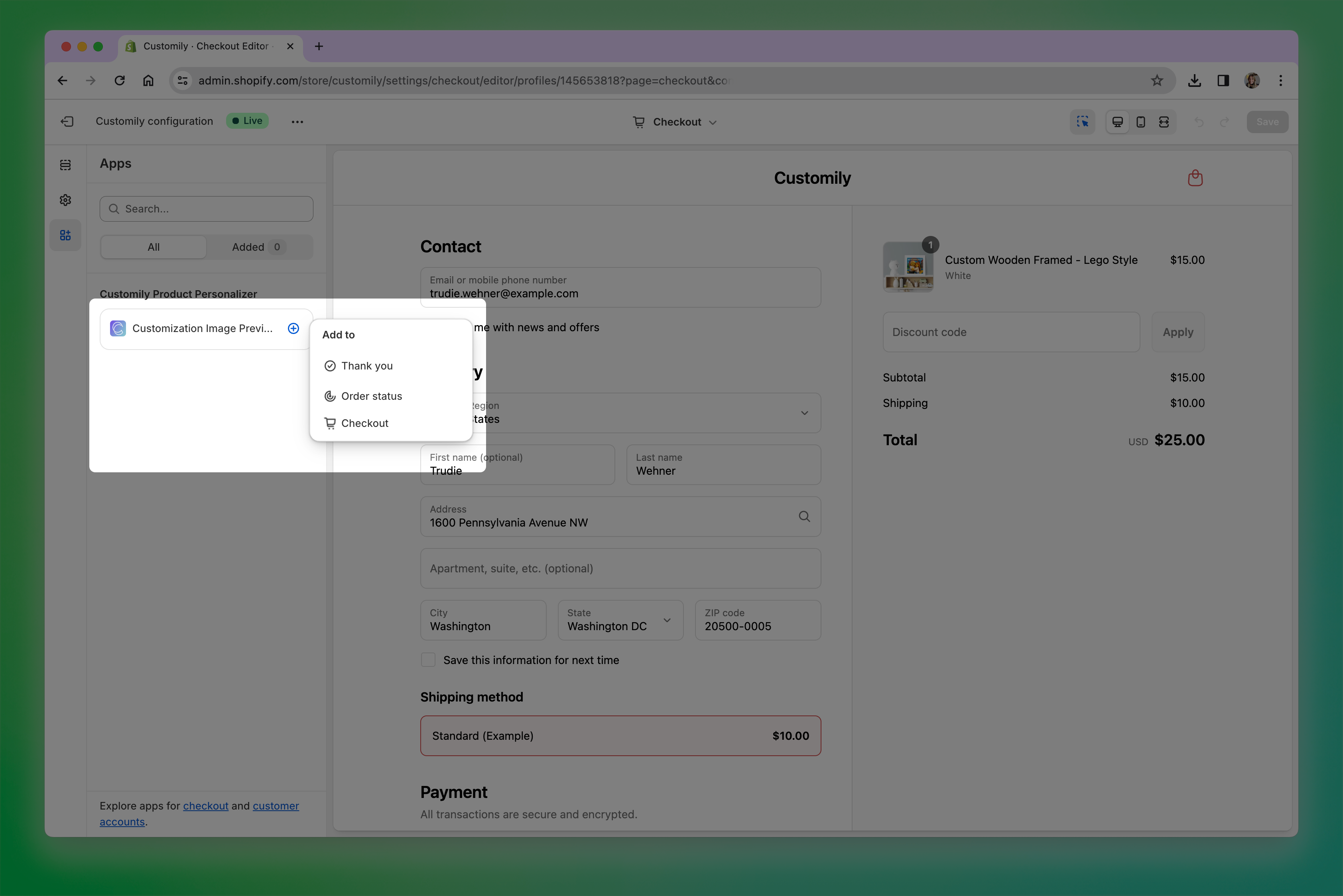Click the shopping bag cart icon
1343x896 pixels.
(1195, 178)
